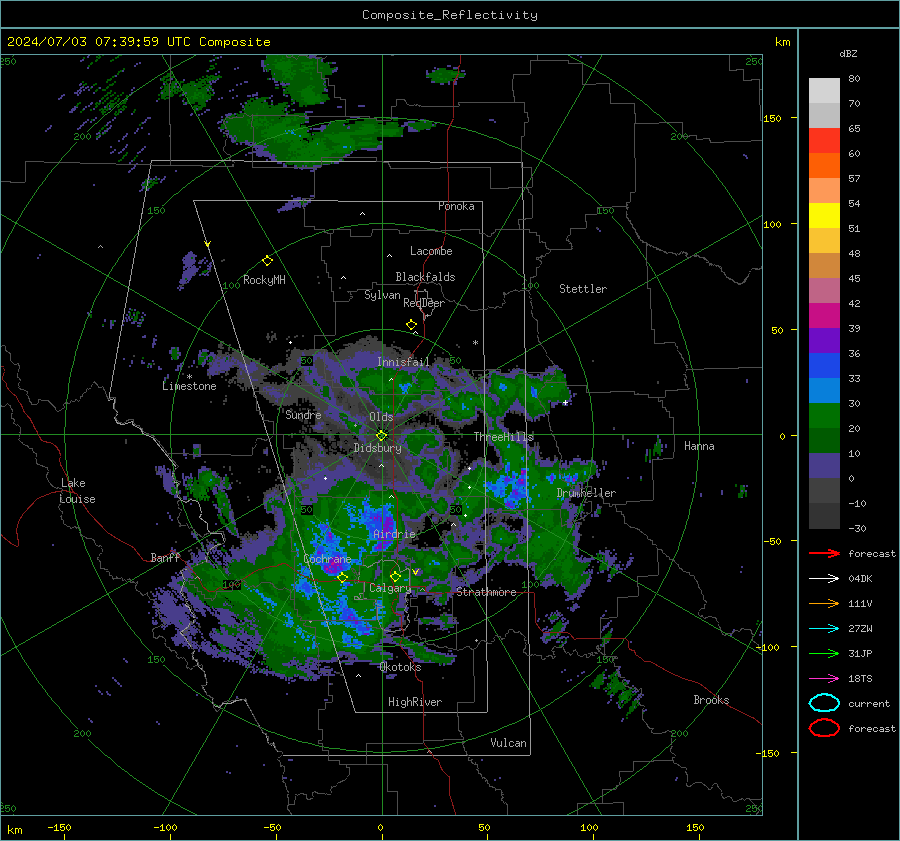Click the Innisfail city label

(403, 362)
